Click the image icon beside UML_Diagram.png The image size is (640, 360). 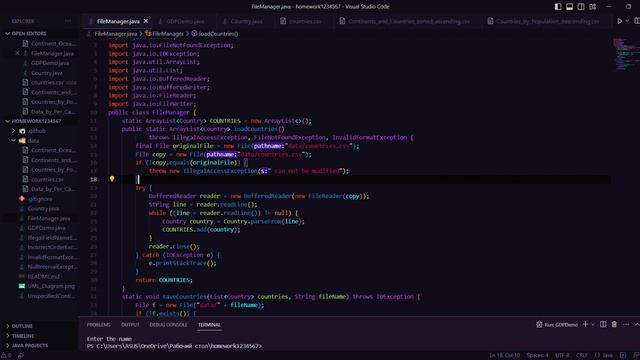(22, 286)
